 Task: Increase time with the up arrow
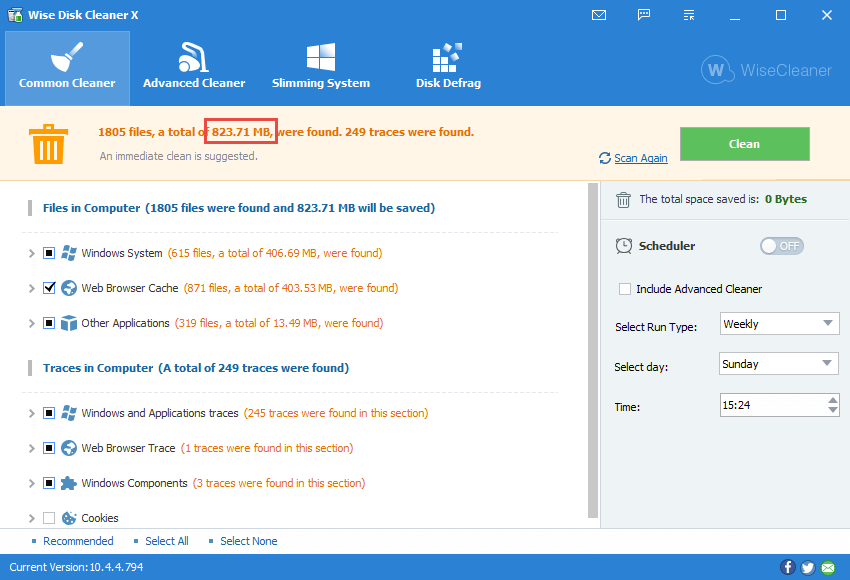tap(833, 400)
